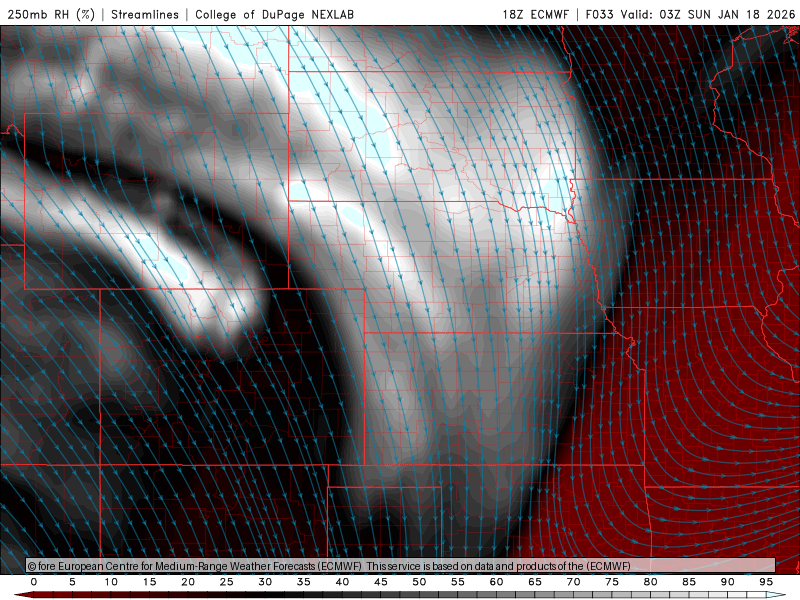Select the '55' color scale label
The width and height of the screenshot is (800, 600).
tap(458, 582)
